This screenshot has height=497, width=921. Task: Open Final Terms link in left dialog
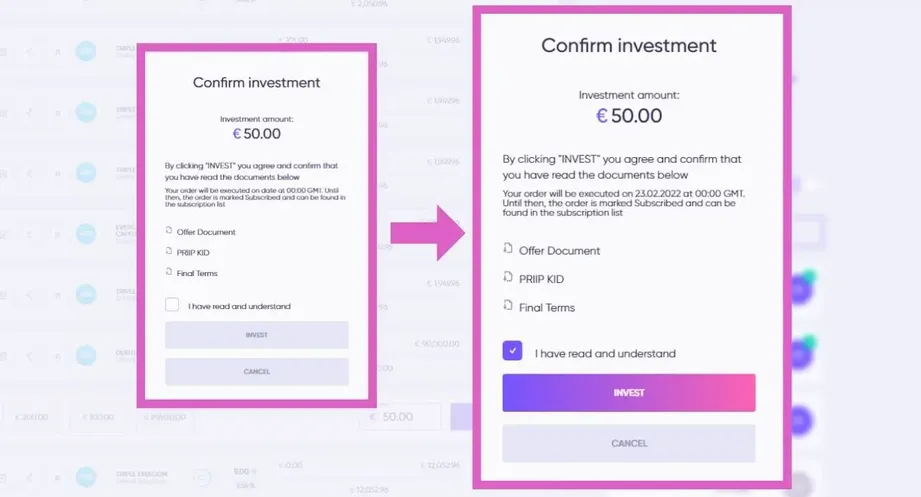pyautogui.click(x=197, y=273)
